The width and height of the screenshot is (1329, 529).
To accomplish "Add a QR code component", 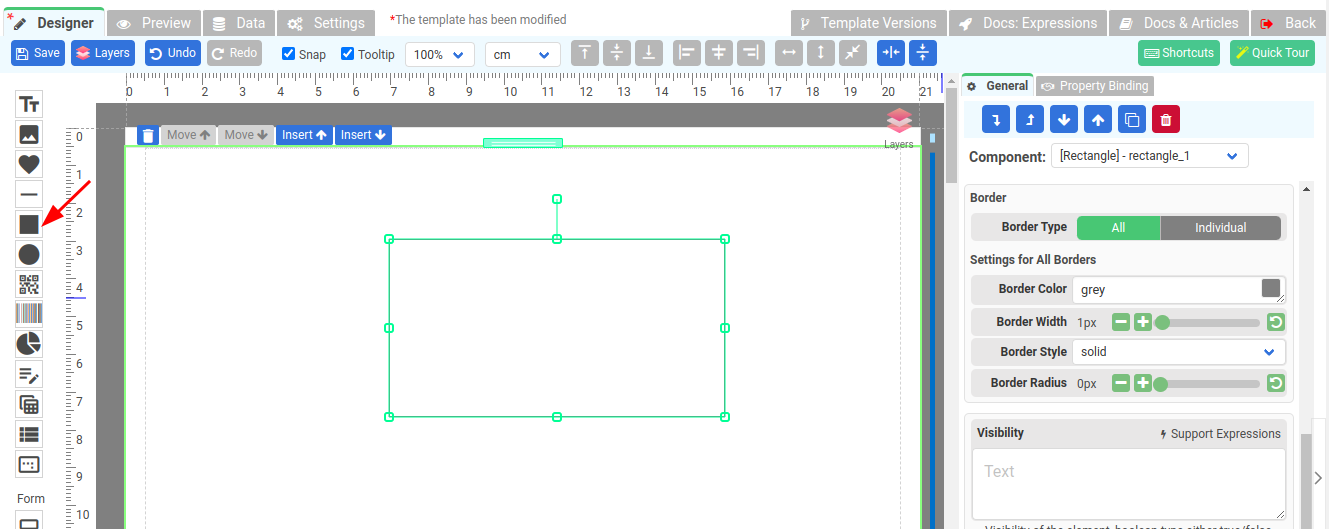I will [x=29, y=284].
